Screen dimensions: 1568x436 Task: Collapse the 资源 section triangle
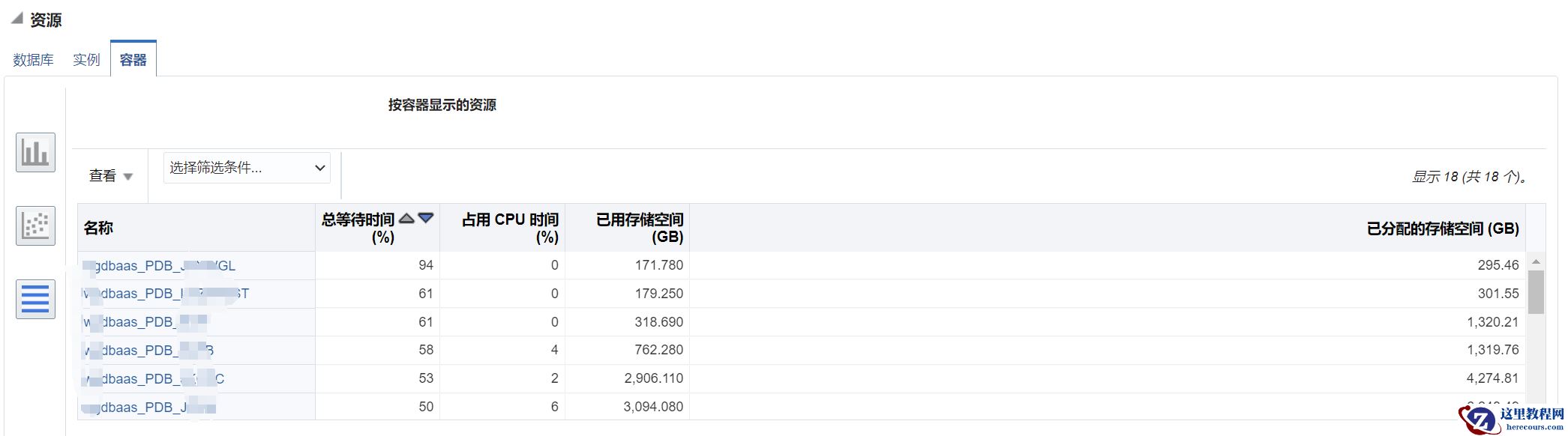(16, 19)
